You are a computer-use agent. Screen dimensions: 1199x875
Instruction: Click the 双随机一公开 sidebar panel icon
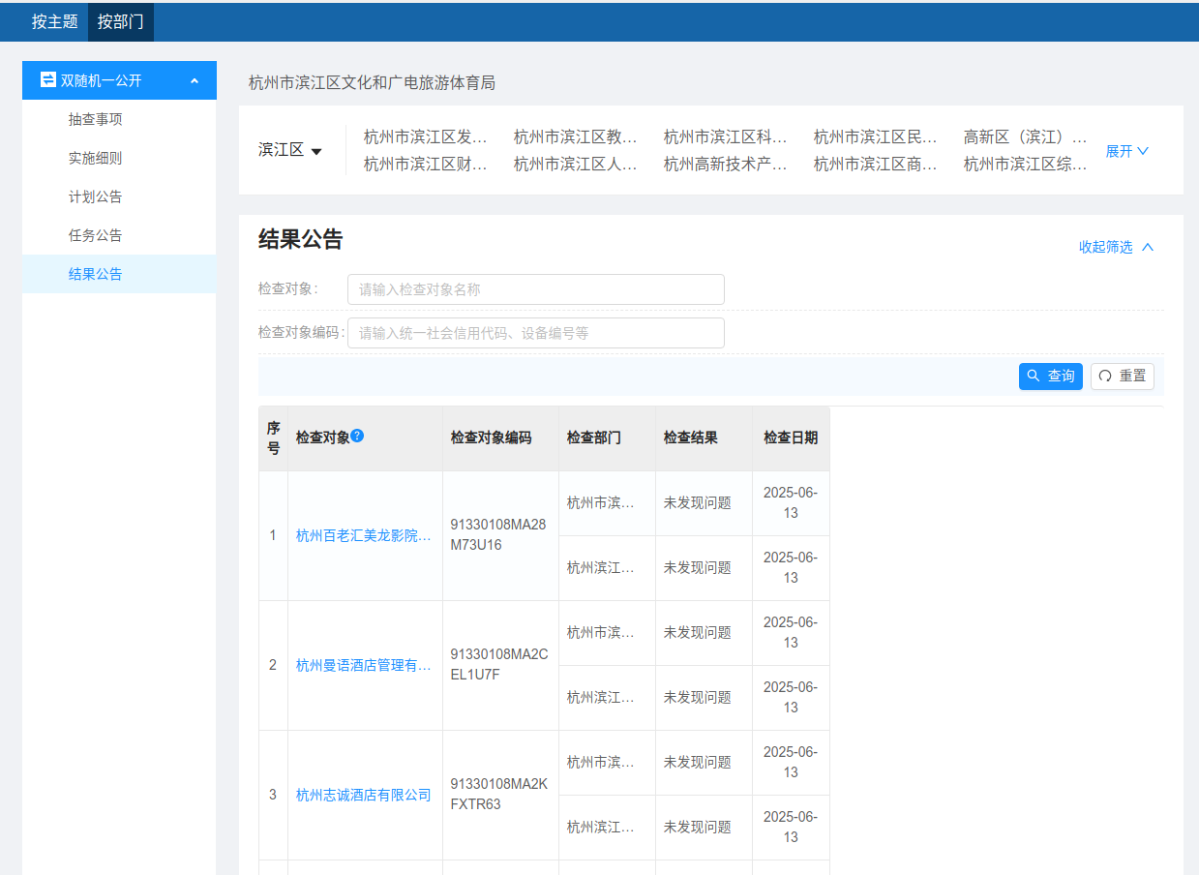(48, 80)
